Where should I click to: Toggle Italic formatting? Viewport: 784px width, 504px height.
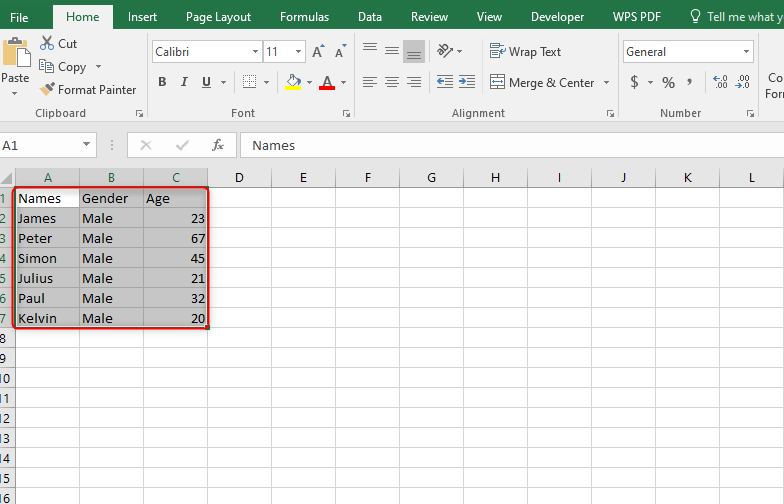pyautogui.click(x=184, y=82)
